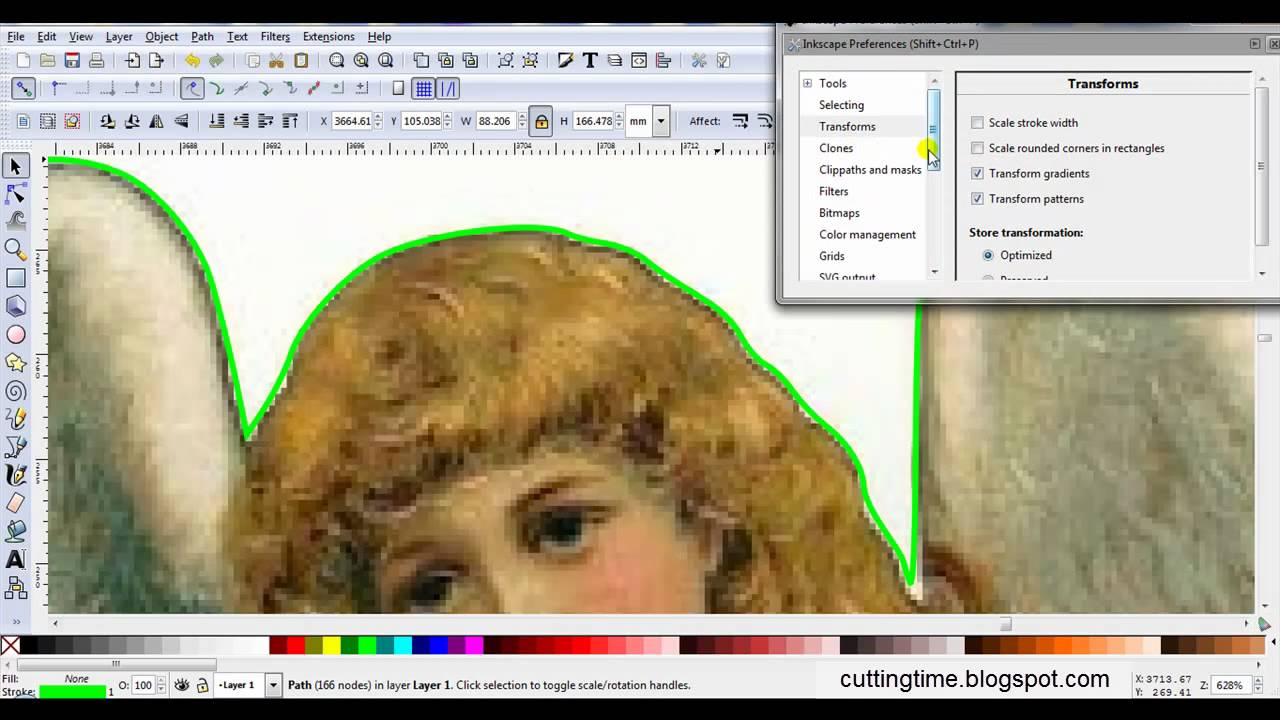This screenshot has height=720, width=1280.
Task: Pick the red palette color swatch
Action: [296, 646]
